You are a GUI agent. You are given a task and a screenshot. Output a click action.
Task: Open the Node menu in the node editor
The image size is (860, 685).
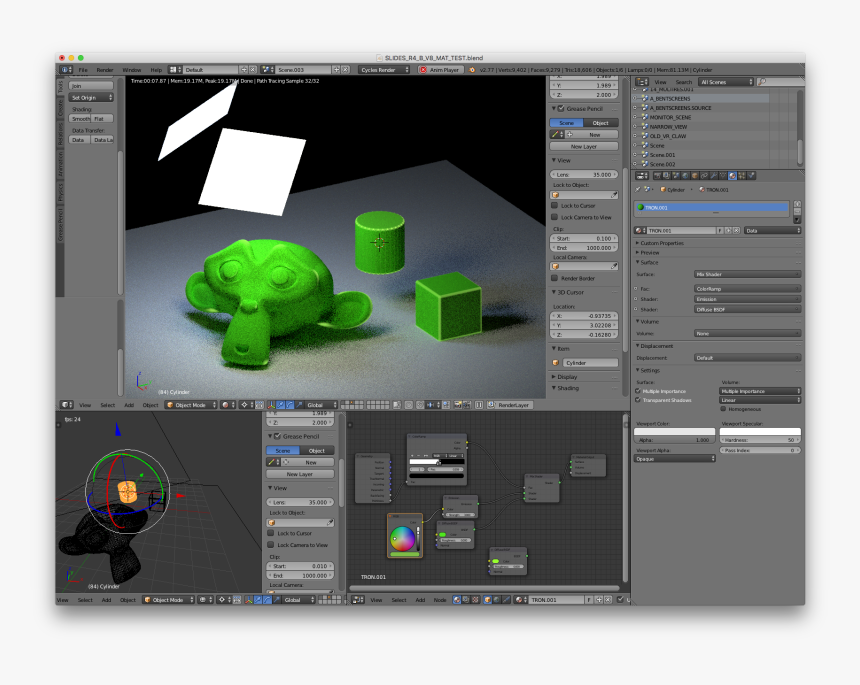[441, 600]
